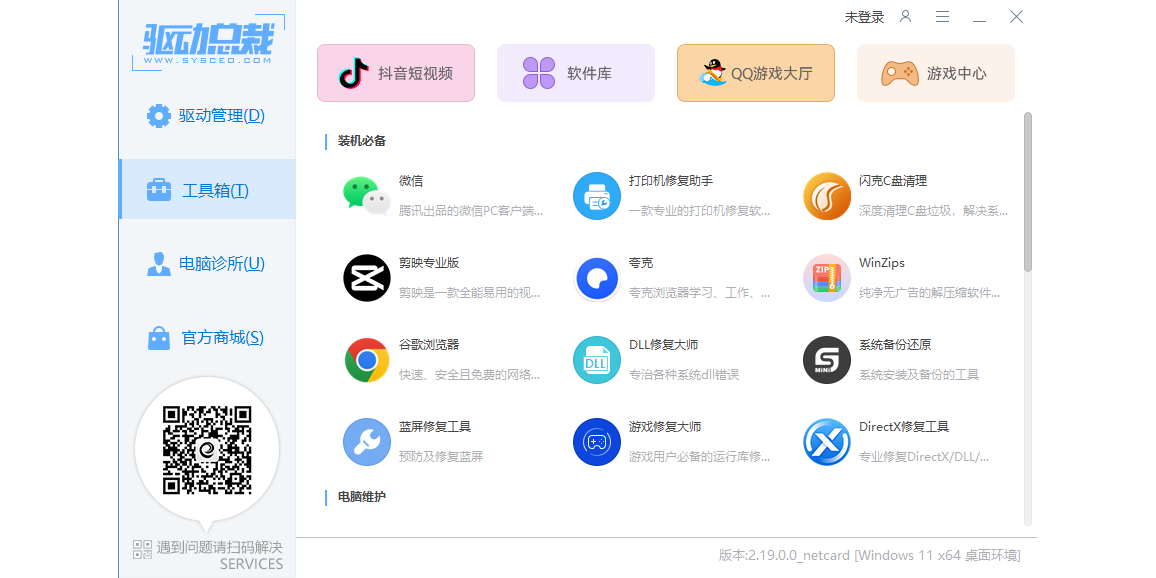Click the version text 版本:2.19.0.0_netcard
The height and width of the screenshot is (578, 1156).
784,555
